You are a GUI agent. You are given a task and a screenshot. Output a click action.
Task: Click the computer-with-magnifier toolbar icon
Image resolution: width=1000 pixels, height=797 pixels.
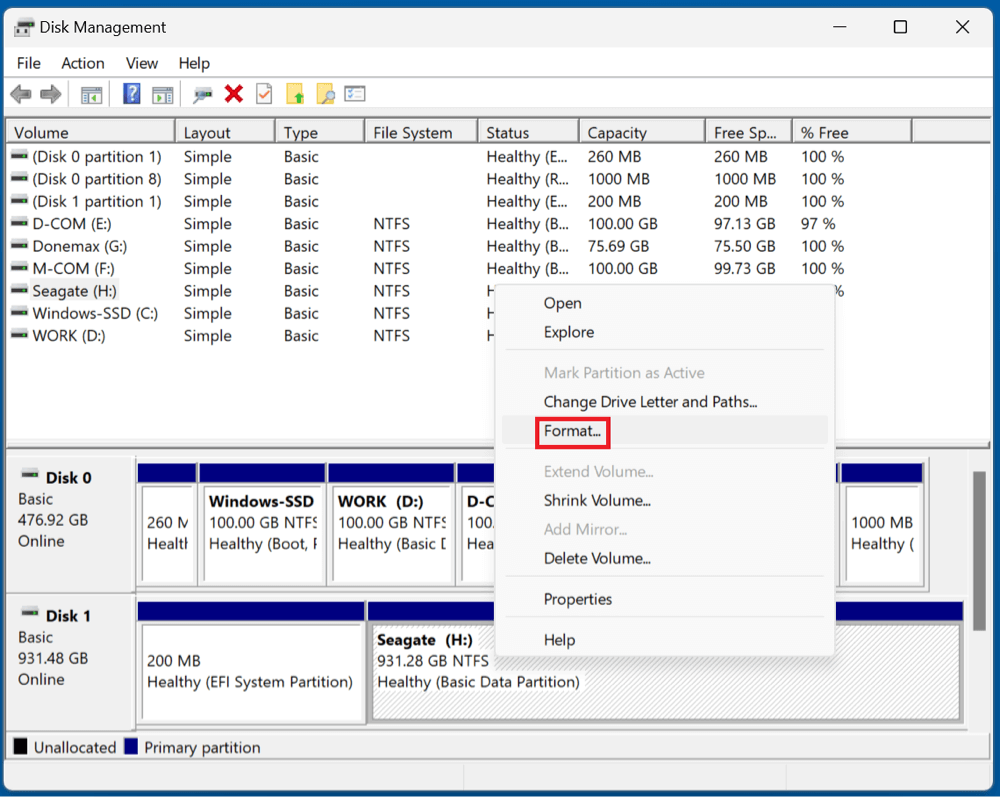200,93
